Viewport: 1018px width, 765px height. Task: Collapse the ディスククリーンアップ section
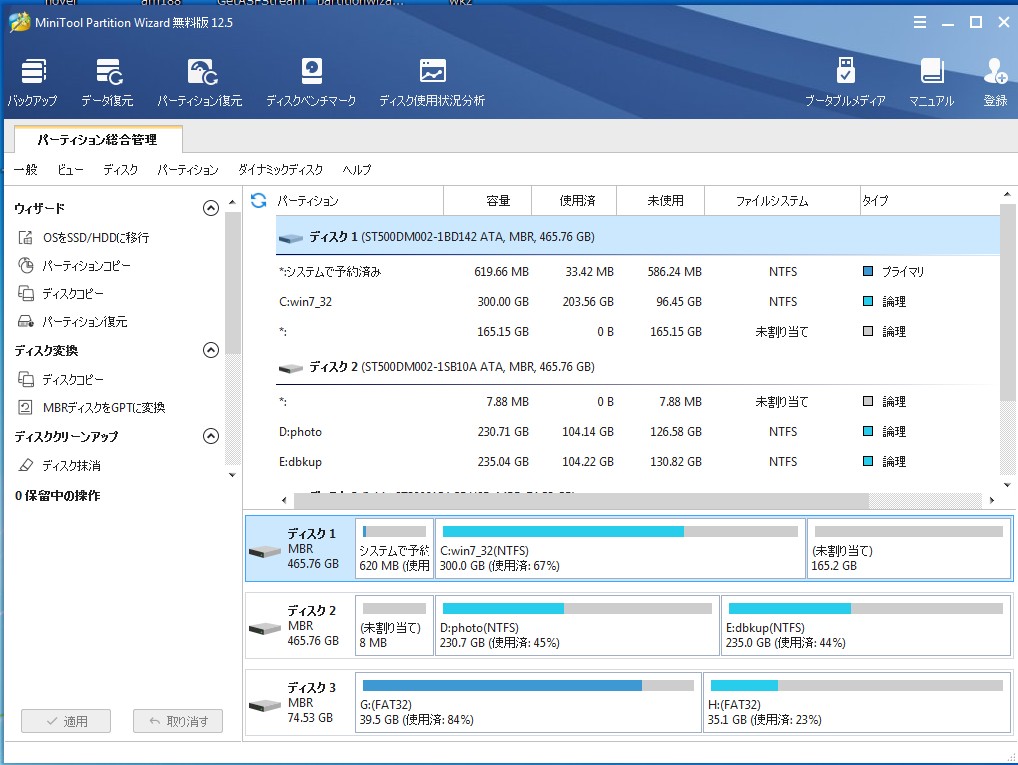pos(210,436)
